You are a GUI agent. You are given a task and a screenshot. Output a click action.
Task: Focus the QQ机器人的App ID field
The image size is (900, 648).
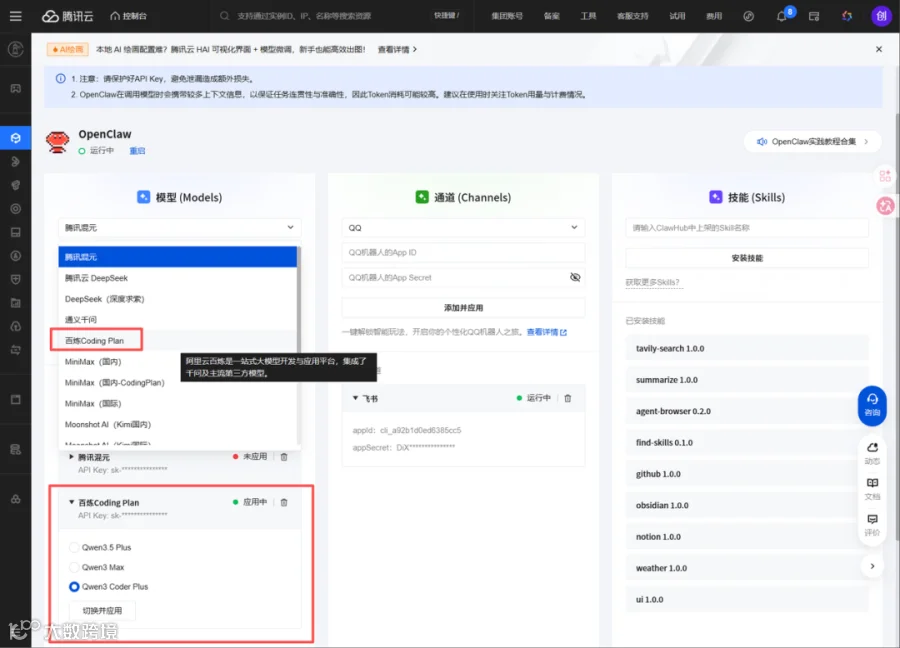[x=463, y=253]
